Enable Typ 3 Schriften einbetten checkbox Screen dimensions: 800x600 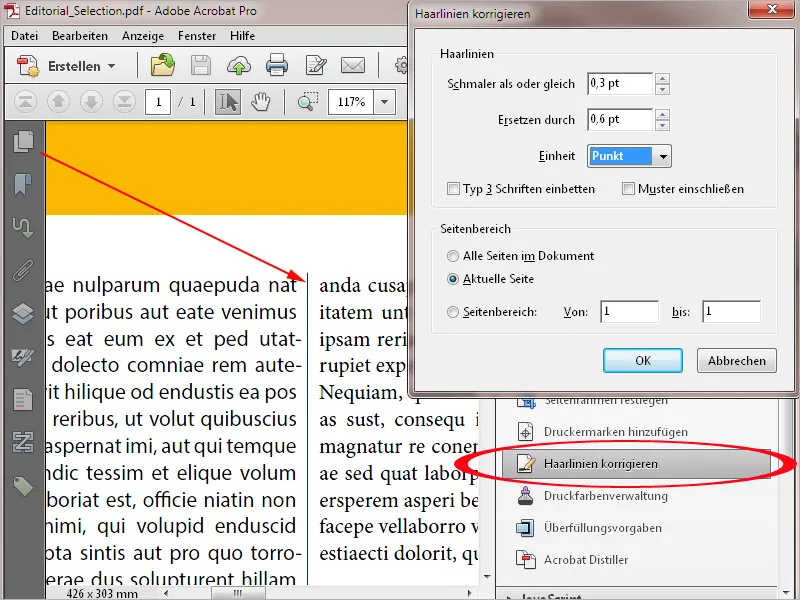tap(453, 189)
